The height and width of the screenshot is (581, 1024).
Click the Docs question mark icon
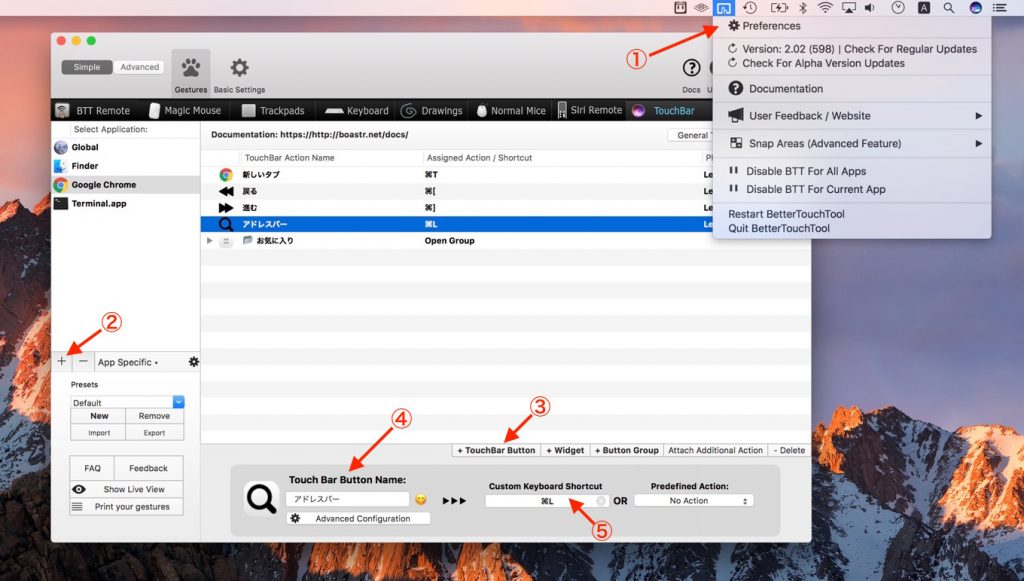tap(690, 69)
